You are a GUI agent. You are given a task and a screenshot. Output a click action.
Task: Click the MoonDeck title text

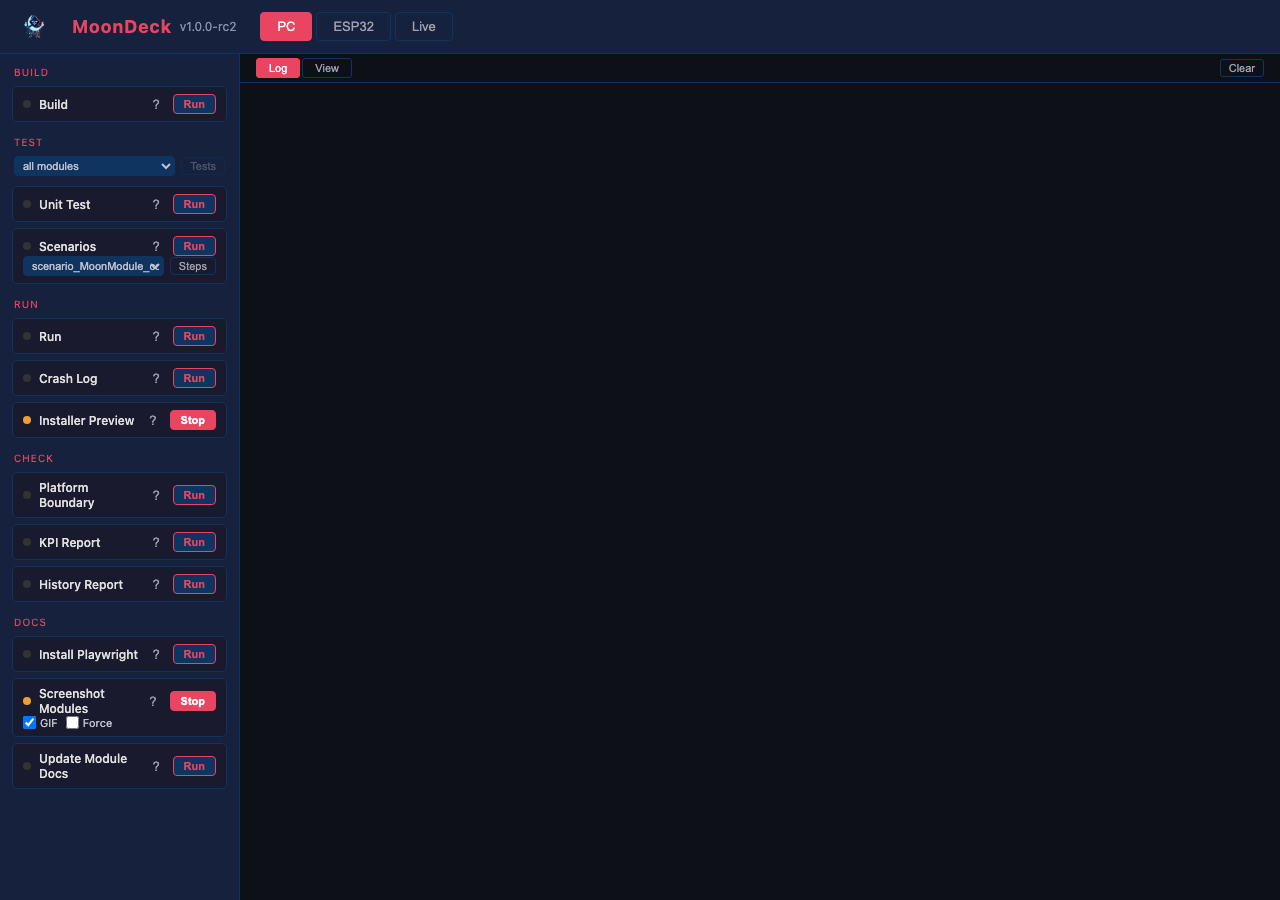pos(122,27)
